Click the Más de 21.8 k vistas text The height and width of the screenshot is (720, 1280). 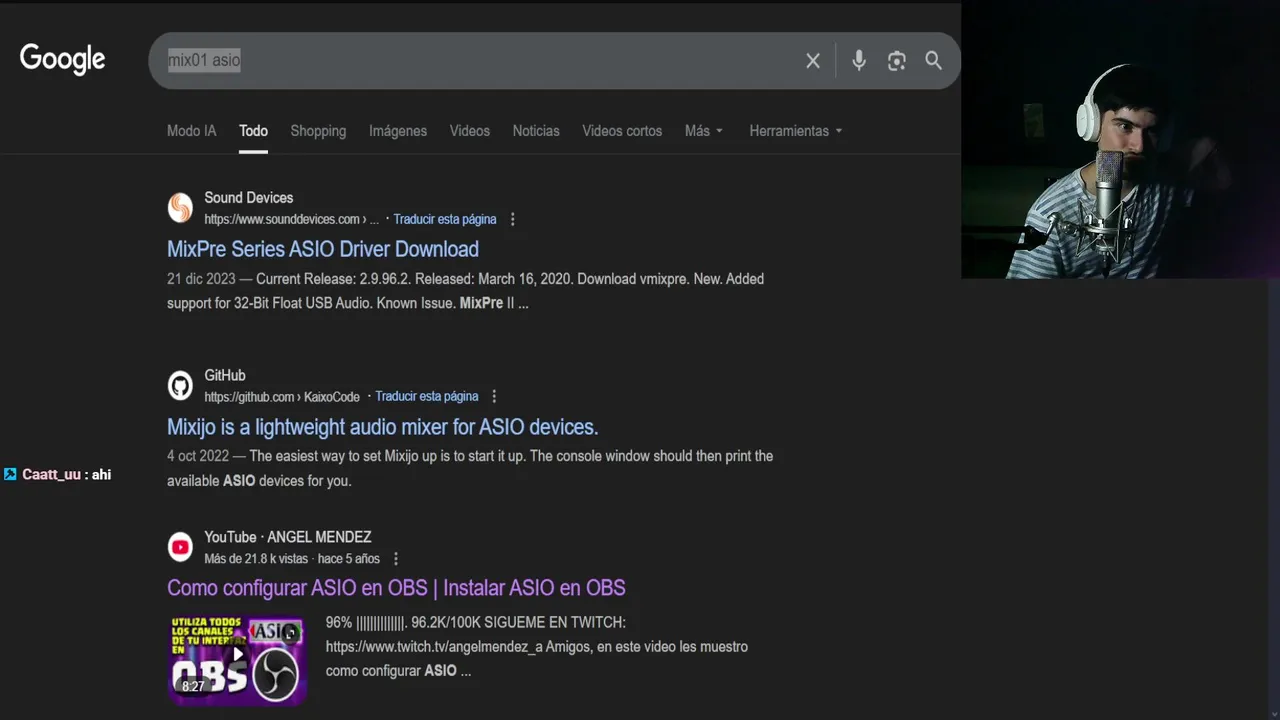pos(256,559)
